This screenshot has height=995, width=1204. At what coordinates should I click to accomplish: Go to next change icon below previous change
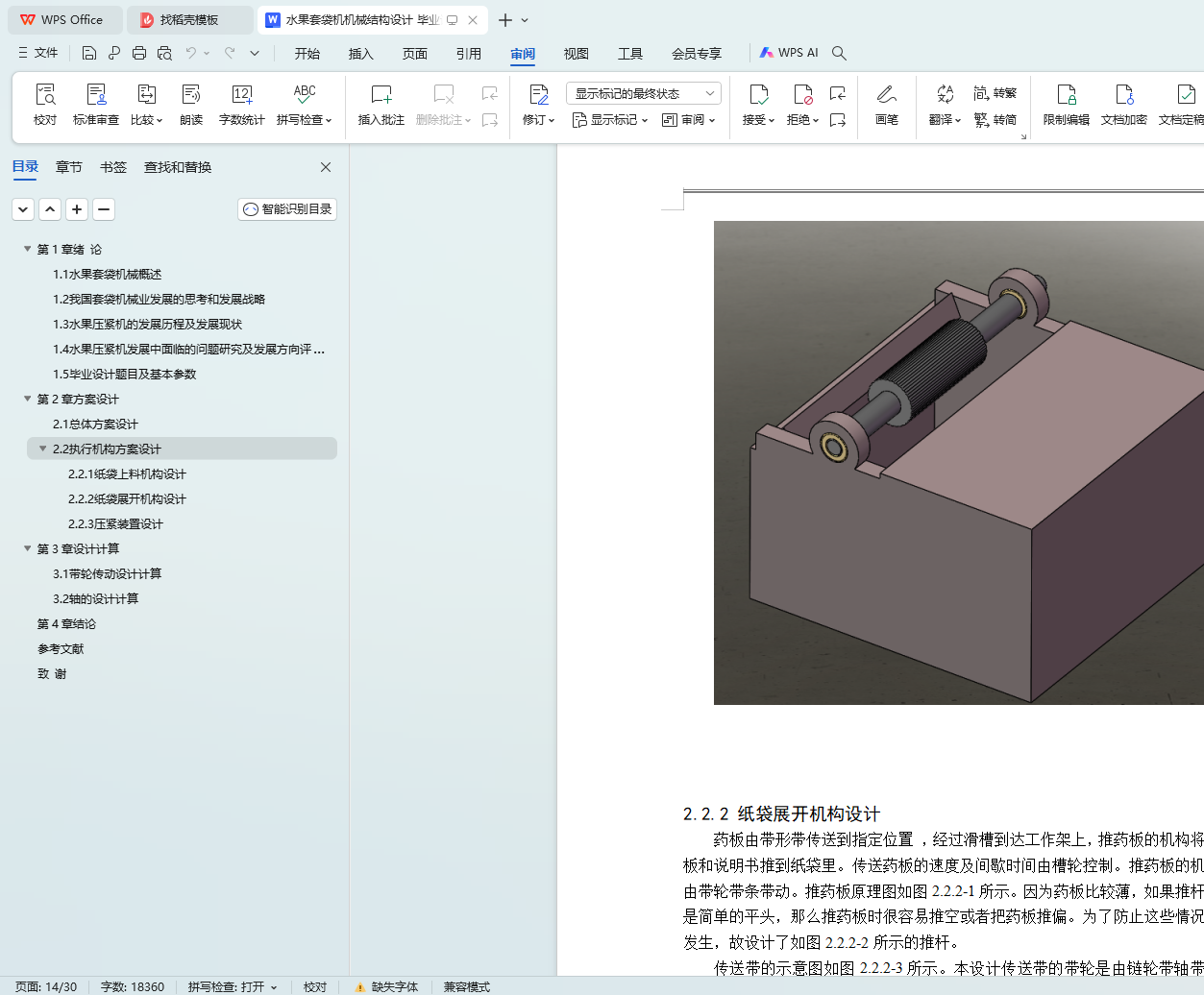pyautogui.click(x=838, y=120)
